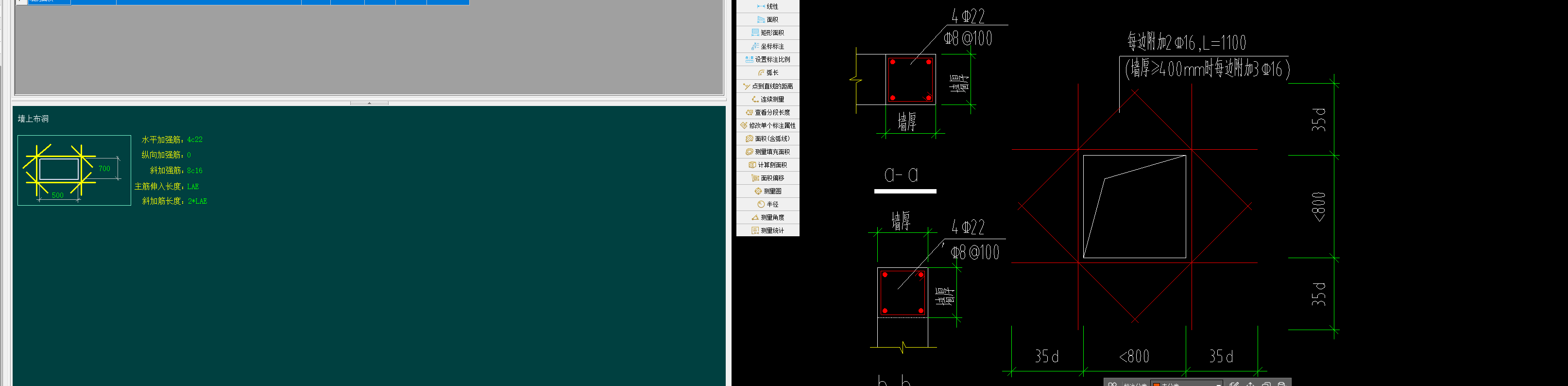Click the 墙上布洞 panel title
The image size is (1568, 386).
point(33,119)
